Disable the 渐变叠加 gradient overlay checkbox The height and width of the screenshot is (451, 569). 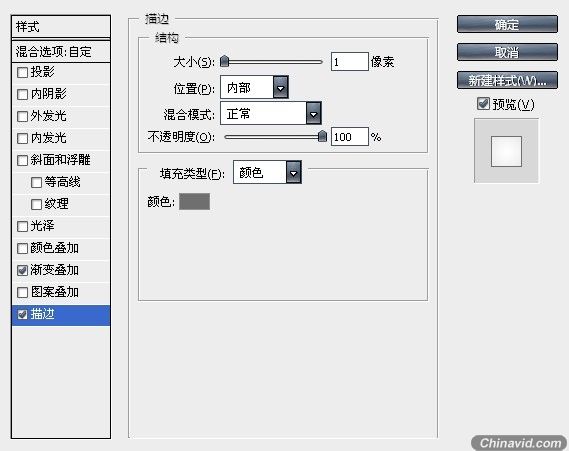click(22, 270)
